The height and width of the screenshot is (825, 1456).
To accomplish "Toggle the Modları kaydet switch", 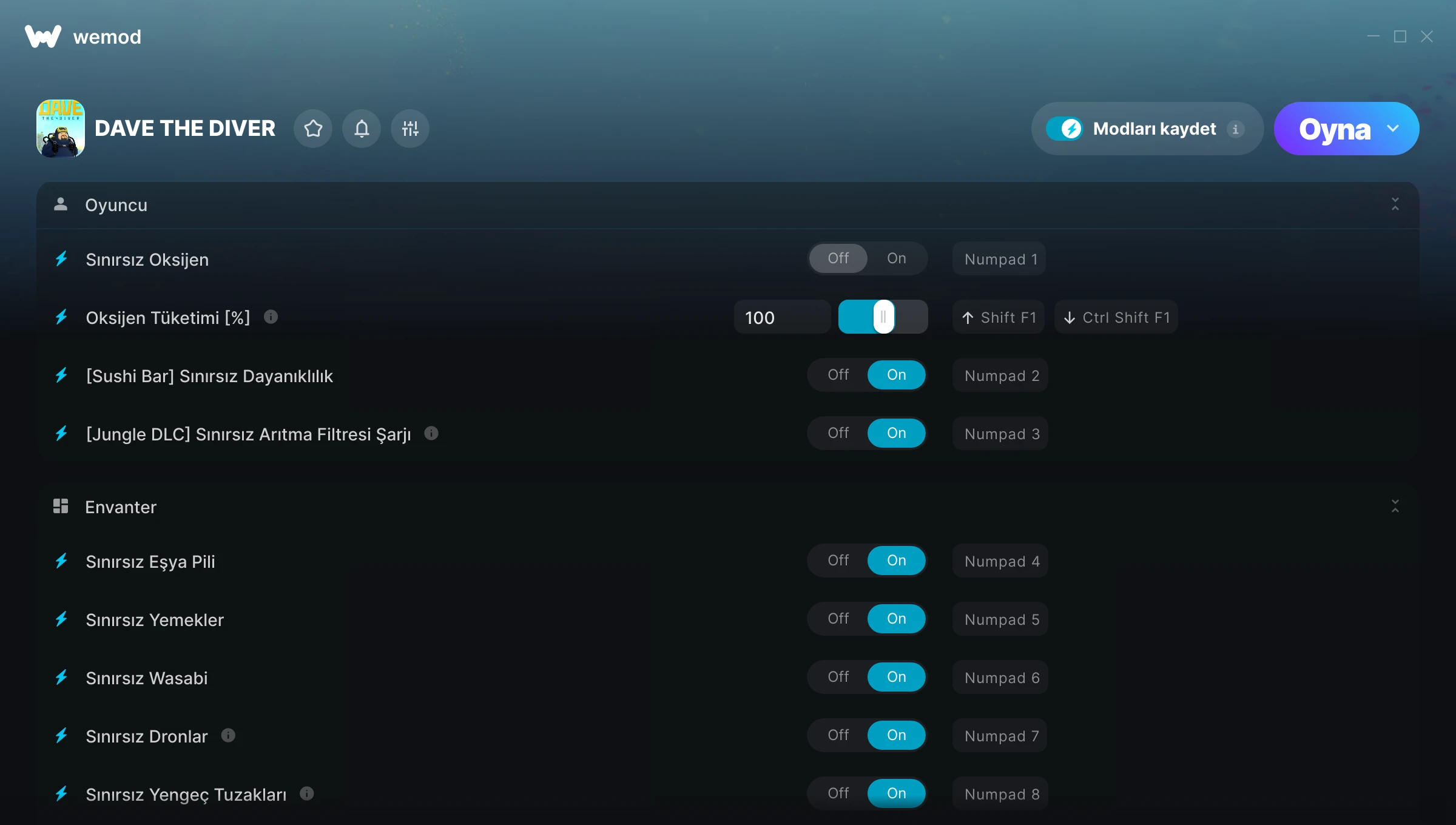I will coord(1064,129).
